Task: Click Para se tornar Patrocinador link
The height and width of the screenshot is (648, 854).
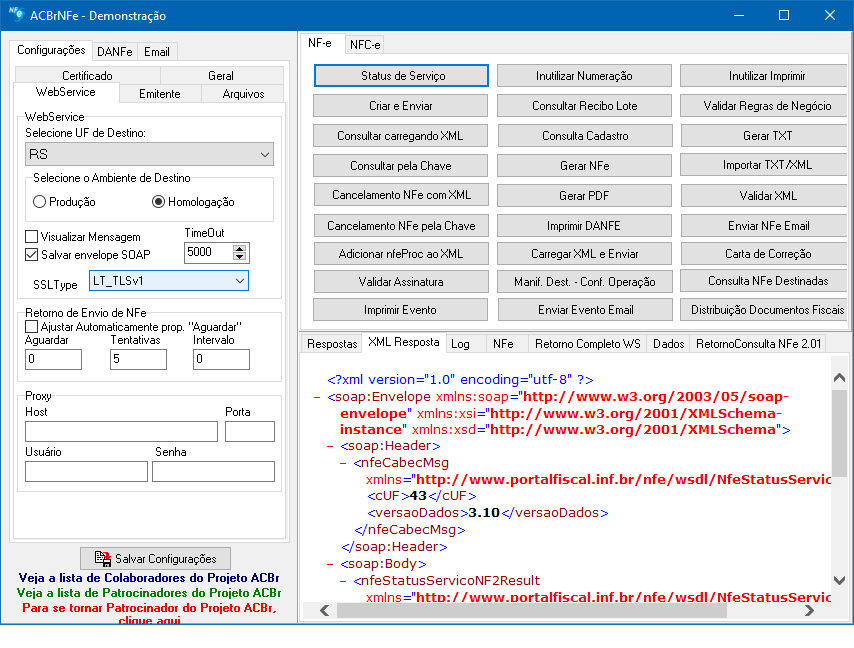Action: tap(149, 613)
